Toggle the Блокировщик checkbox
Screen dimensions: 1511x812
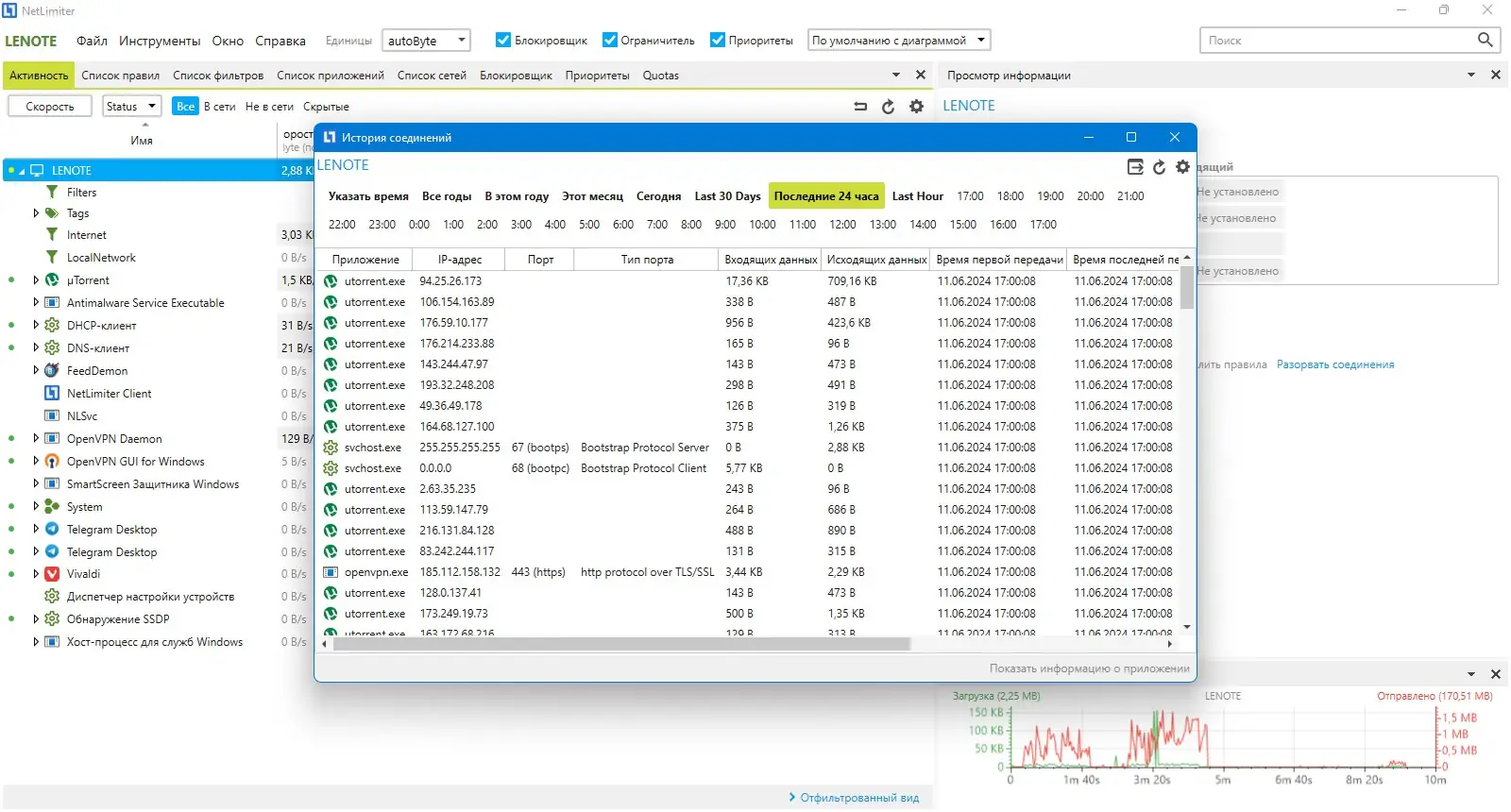[503, 40]
